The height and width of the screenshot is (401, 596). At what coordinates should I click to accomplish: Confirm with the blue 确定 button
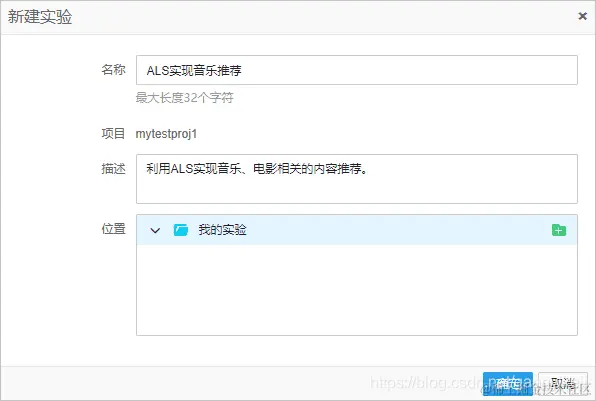click(x=507, y=383)
